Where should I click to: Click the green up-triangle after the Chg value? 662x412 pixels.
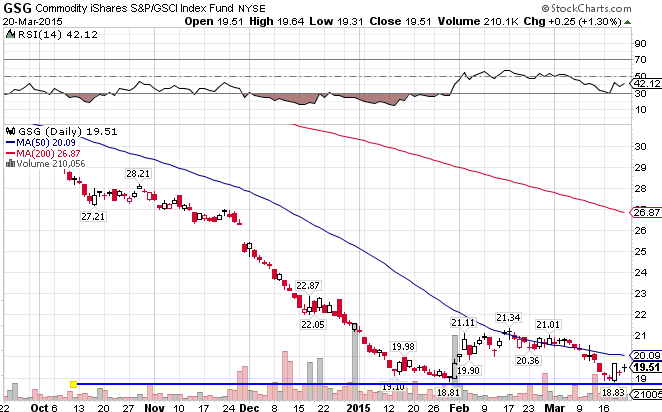628,22
